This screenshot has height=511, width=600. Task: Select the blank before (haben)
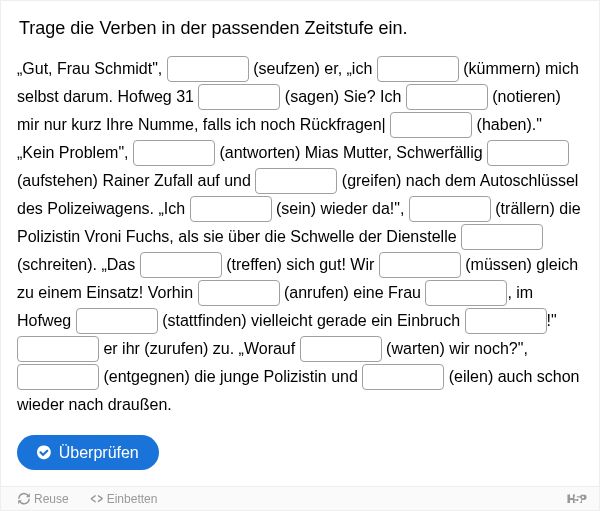[x=431, y=125]
